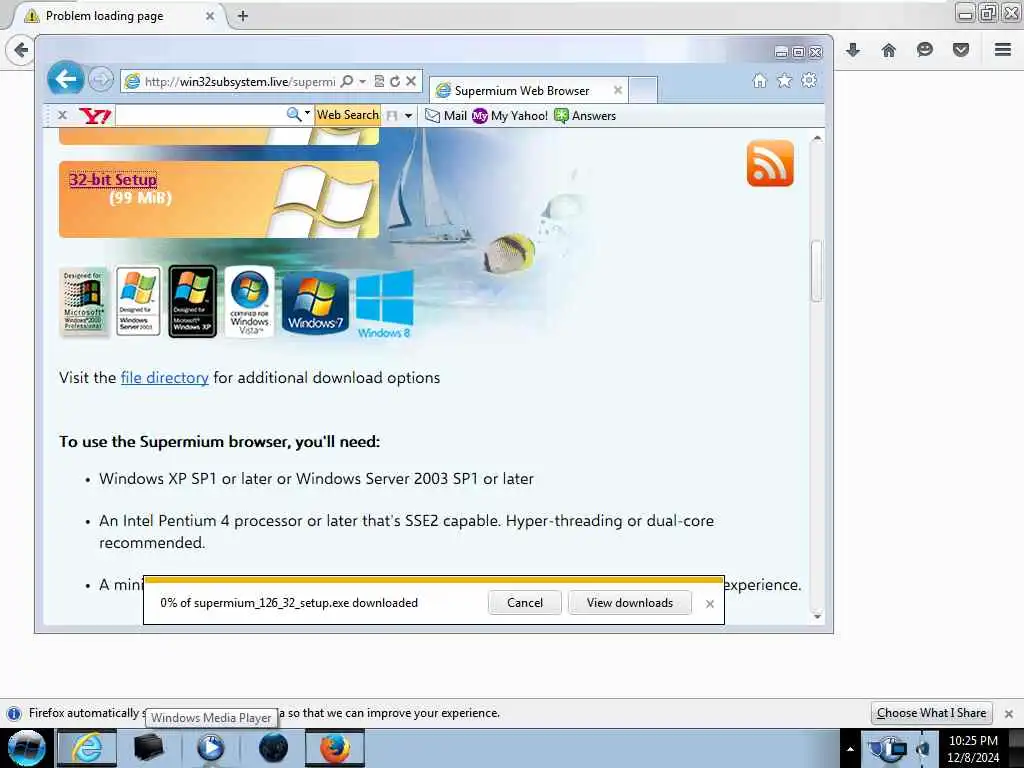Open My Yahoo! on the toolbar
Screen dimensions: 1024x768
click(510, 116)
